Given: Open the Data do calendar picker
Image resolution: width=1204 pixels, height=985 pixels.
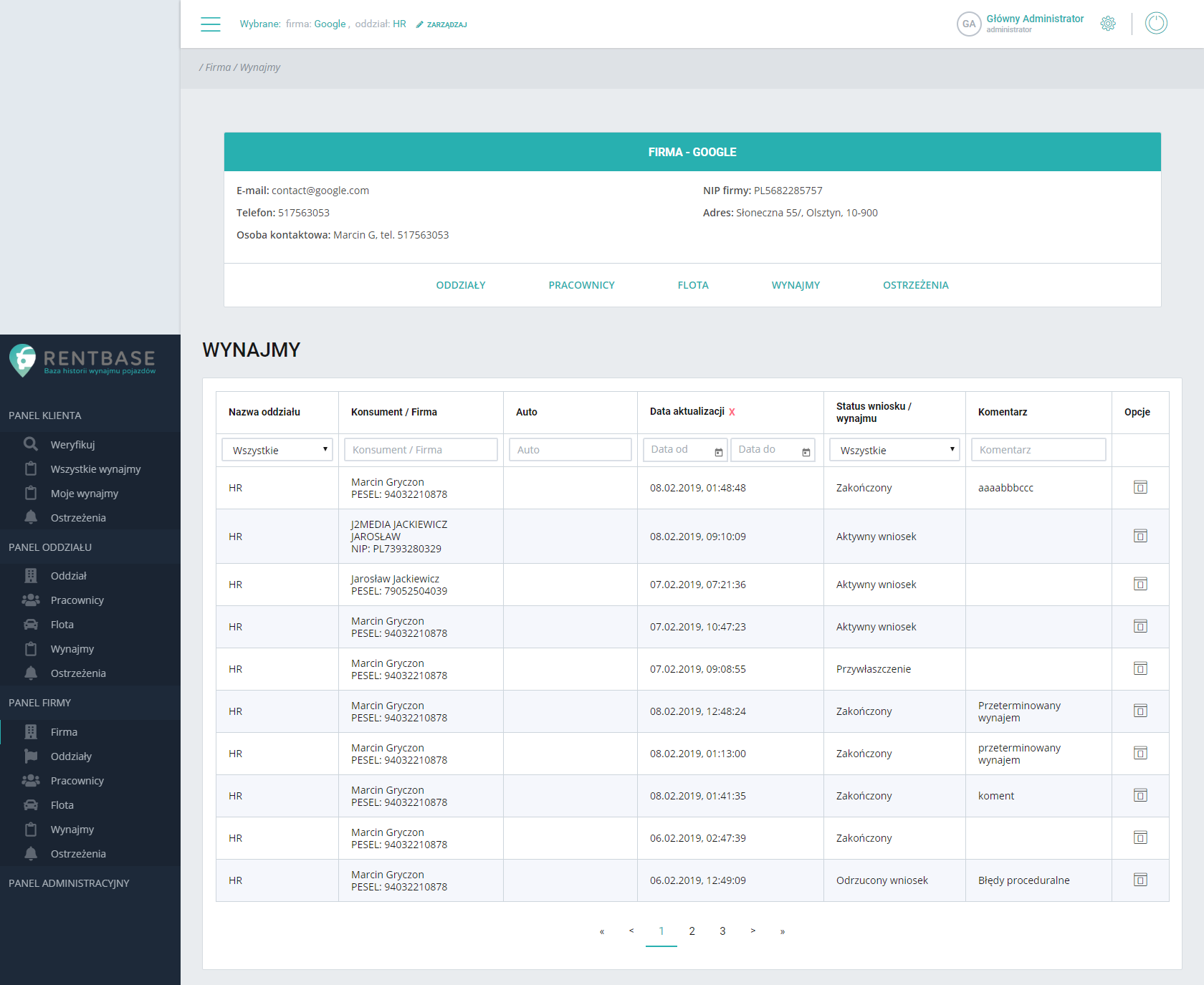Looking at the screenshot, I should (806, 452).
